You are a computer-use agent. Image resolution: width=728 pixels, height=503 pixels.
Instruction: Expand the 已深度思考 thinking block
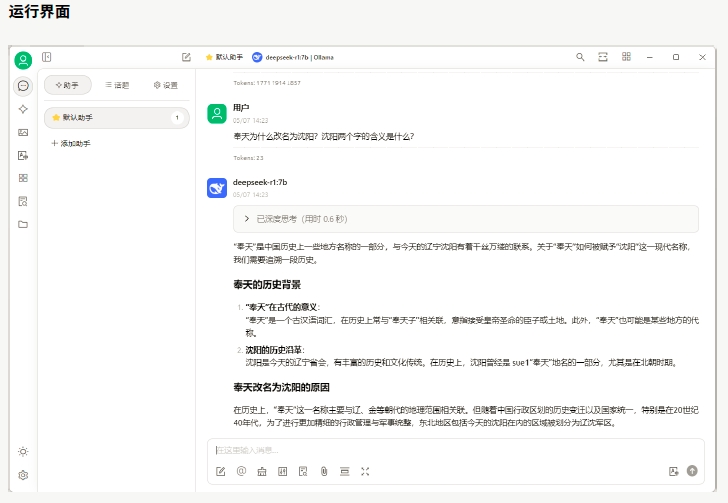(x=466, y=219)
